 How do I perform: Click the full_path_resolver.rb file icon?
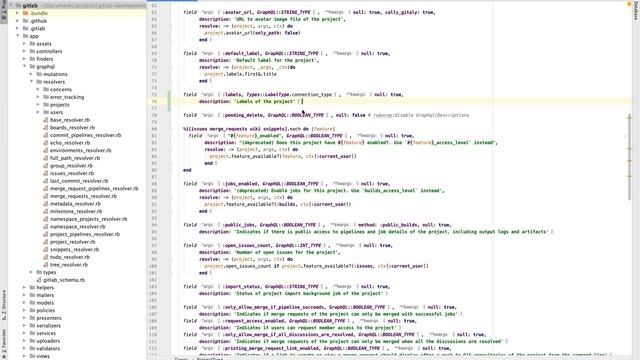pyautogui.click(x=46, y=158)
